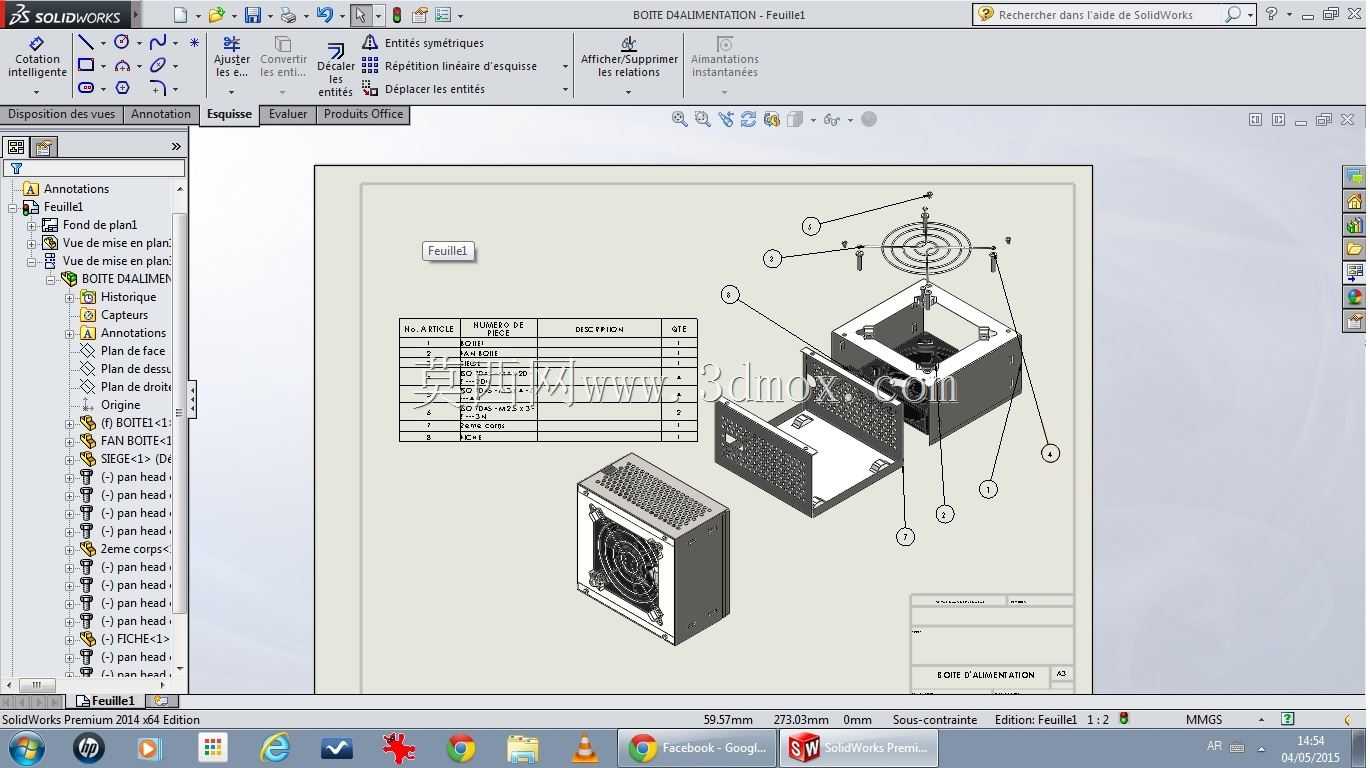Click Afficher/Supprimer les relations tool
Viewport: 1370px width, 768px height.
(x=629, y=57)
